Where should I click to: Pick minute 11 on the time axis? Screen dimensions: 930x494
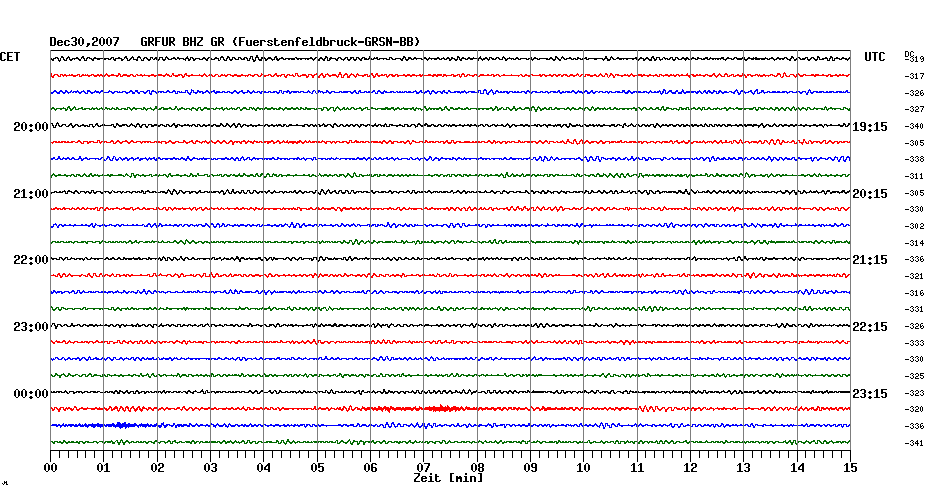click(637, 468)
